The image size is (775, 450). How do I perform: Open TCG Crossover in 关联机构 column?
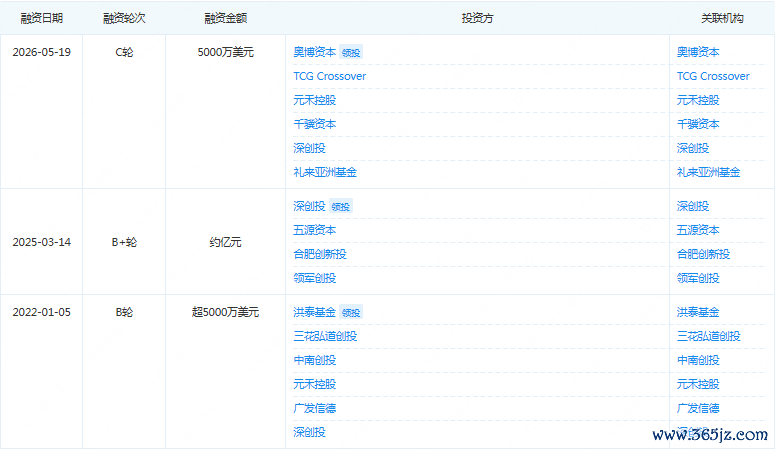713,76
